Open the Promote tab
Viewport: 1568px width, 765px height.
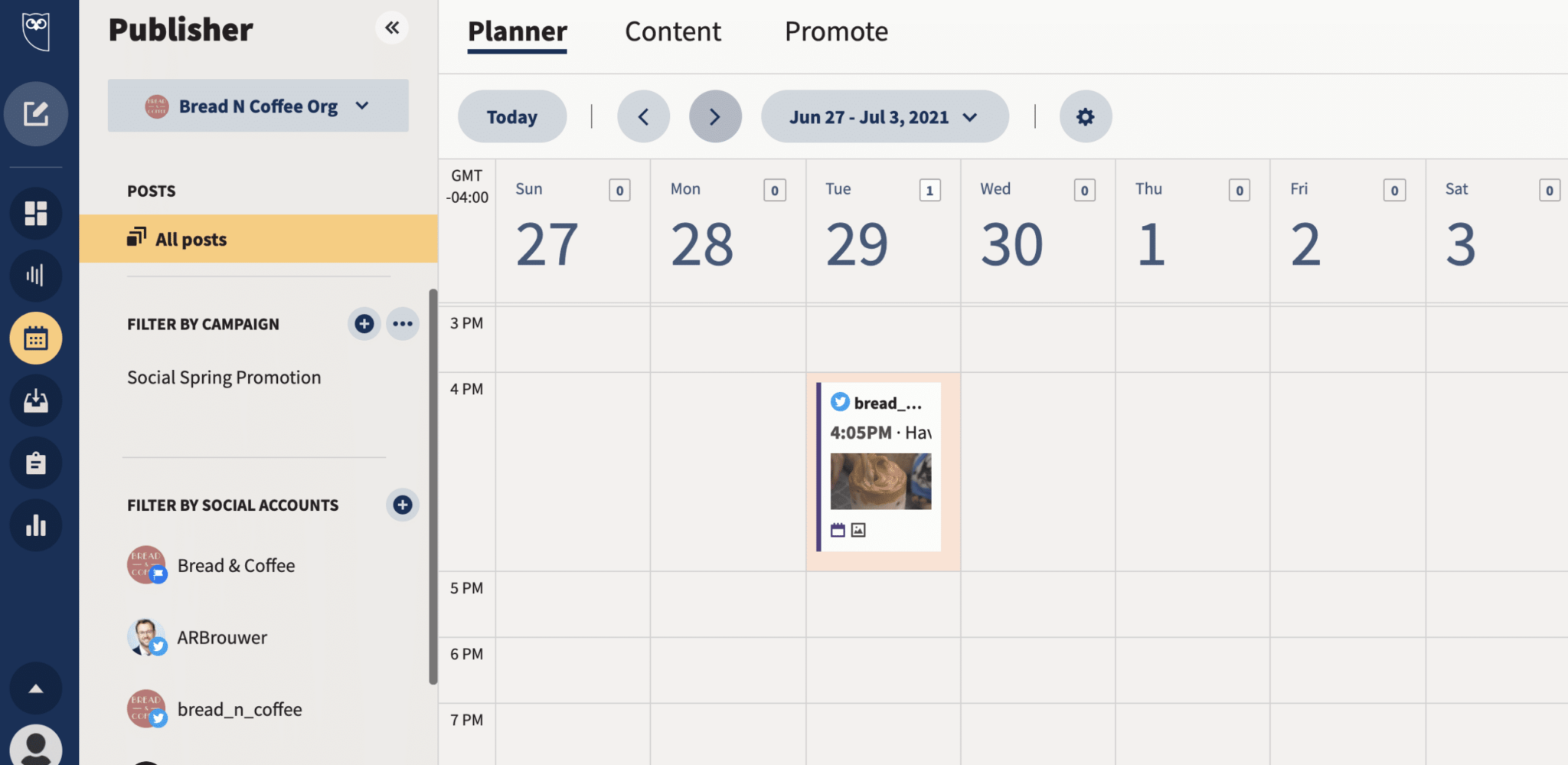click(x=835, y=31)
